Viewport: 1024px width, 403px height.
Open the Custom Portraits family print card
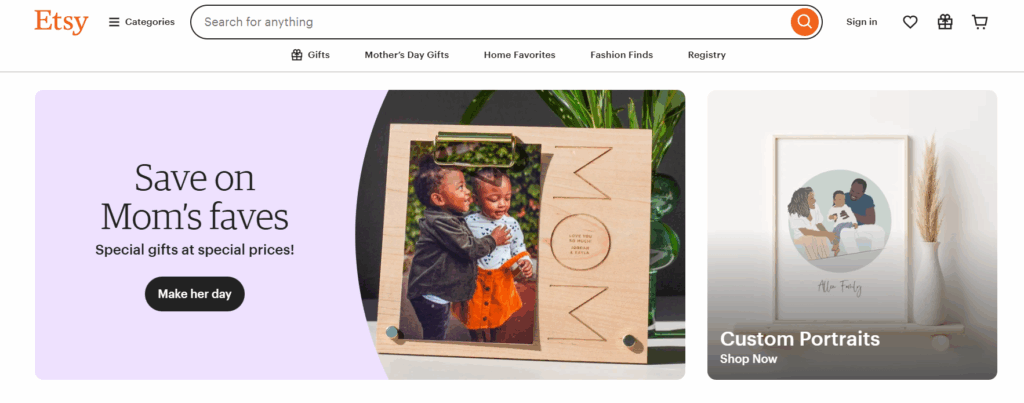tap(852, 234)
